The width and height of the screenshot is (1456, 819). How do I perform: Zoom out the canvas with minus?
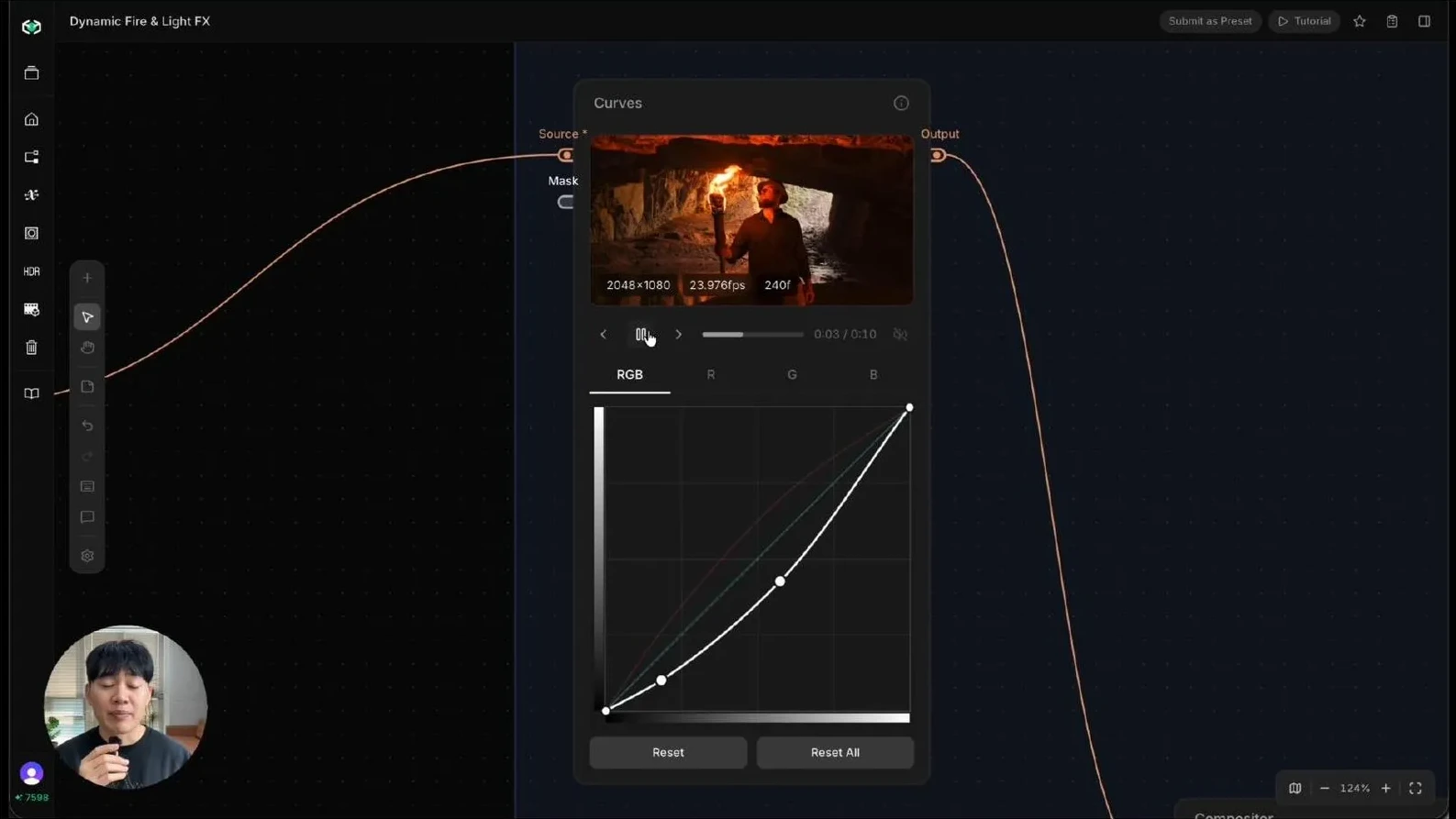pyautogui.click(x=1324, y=788)
